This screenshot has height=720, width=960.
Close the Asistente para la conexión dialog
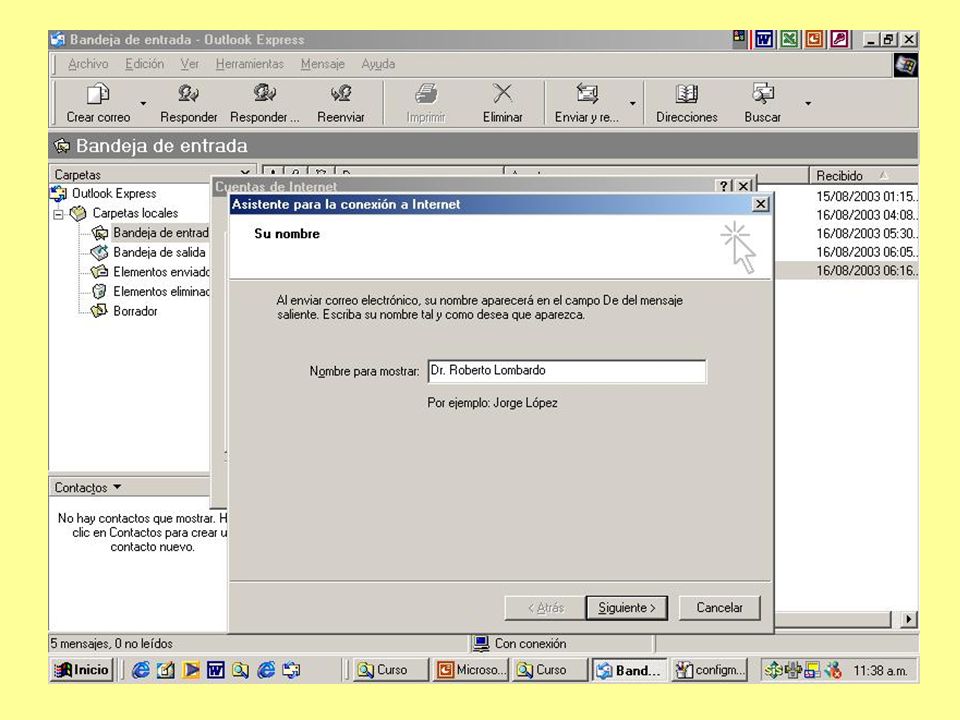[760, 204]
